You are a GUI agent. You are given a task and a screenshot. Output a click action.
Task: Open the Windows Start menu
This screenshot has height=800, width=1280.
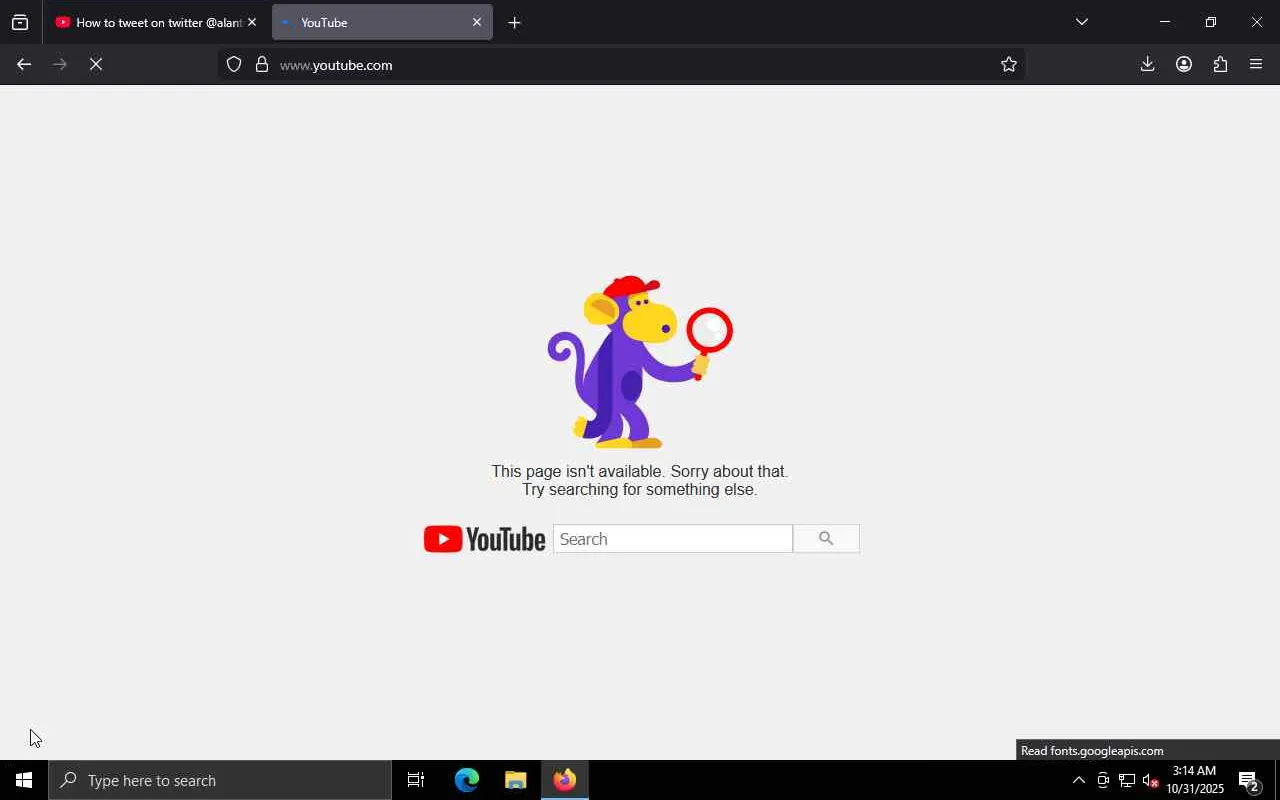24,780
